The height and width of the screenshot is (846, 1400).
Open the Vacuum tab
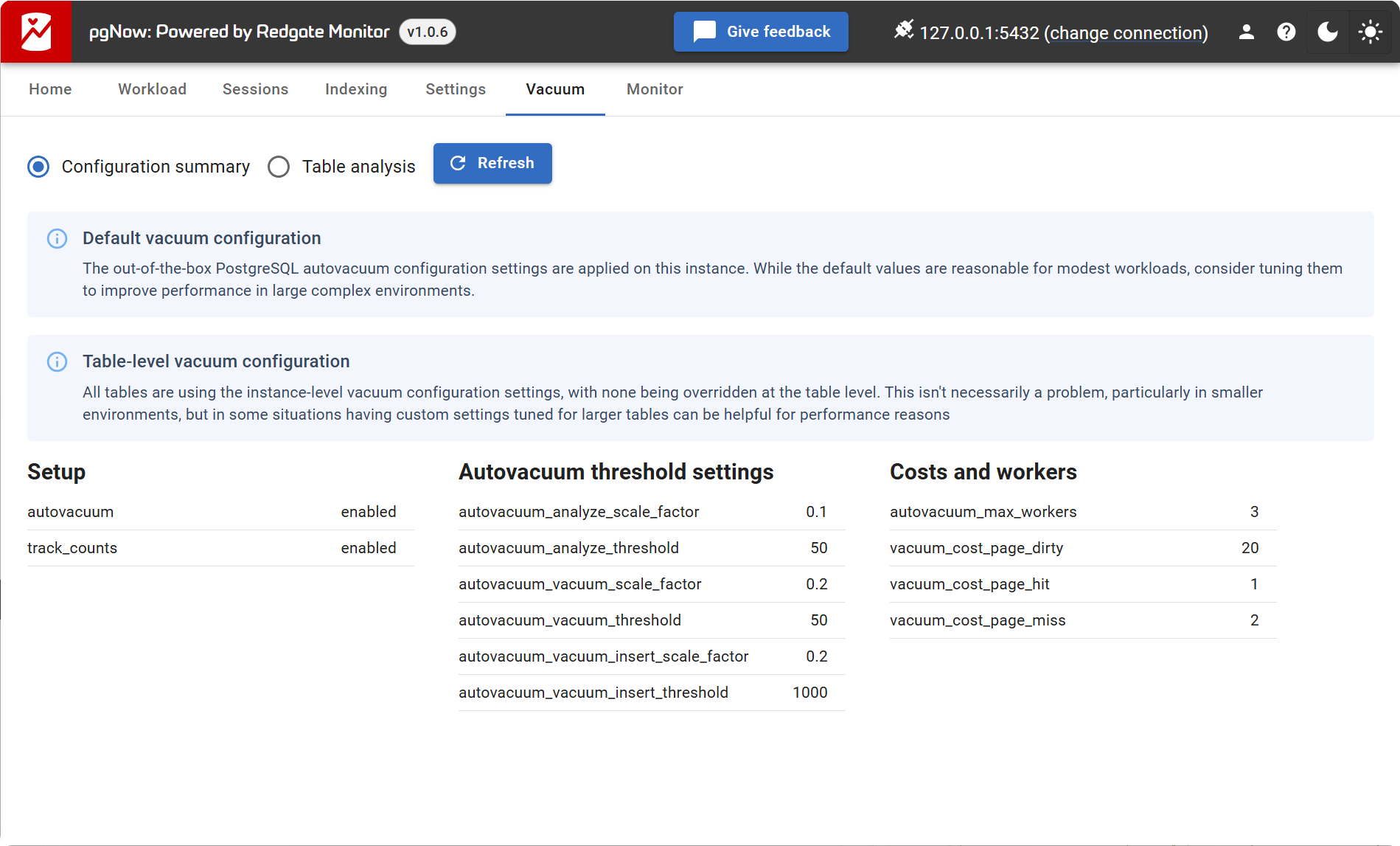click(555, 89)
